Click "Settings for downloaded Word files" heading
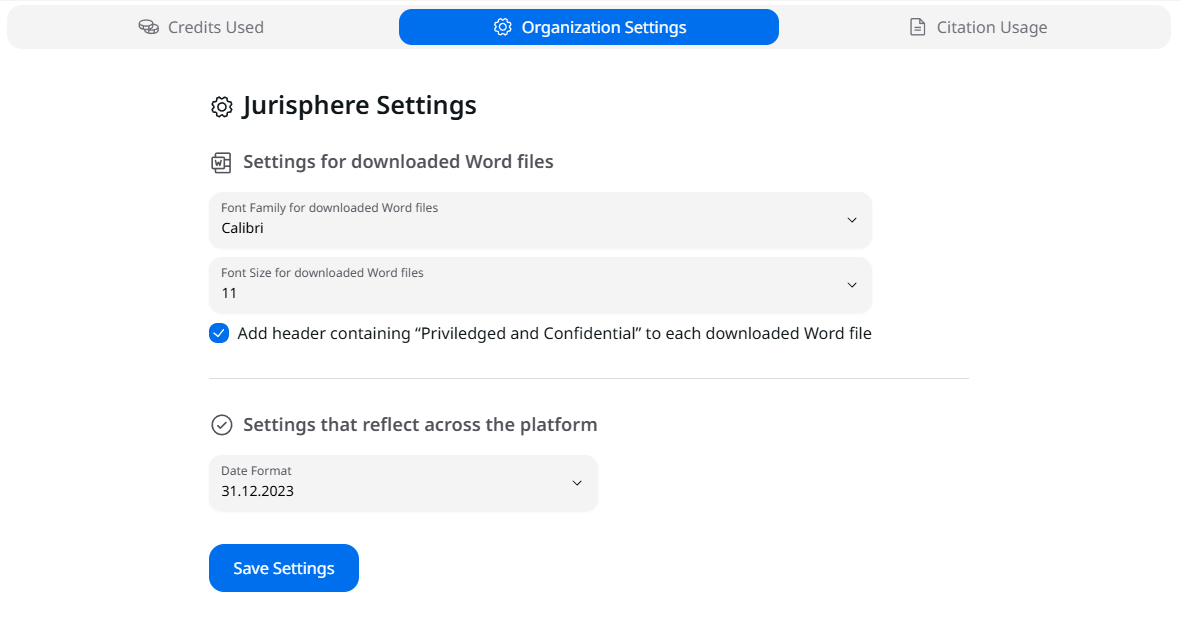This screenshot has height=629, width=1181. pos(398,162)
